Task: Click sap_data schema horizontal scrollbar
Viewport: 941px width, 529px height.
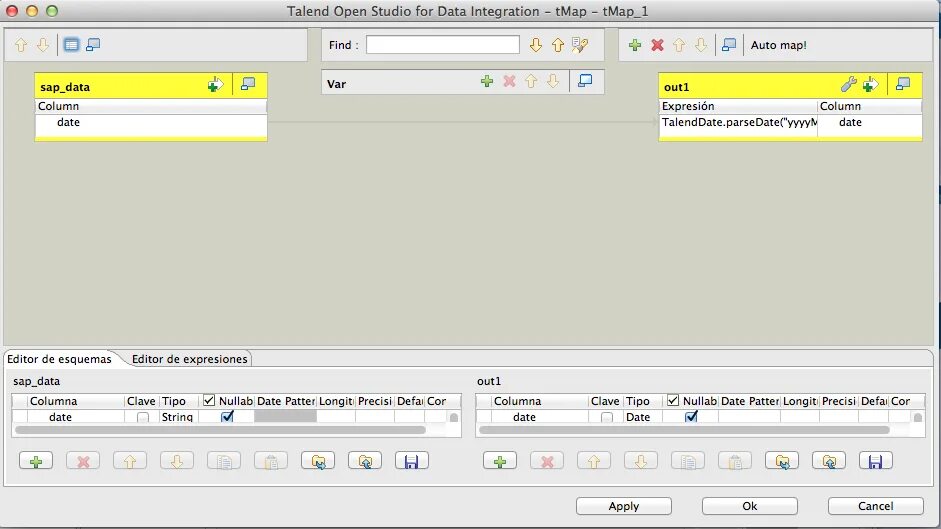Action: coord(220,430)
